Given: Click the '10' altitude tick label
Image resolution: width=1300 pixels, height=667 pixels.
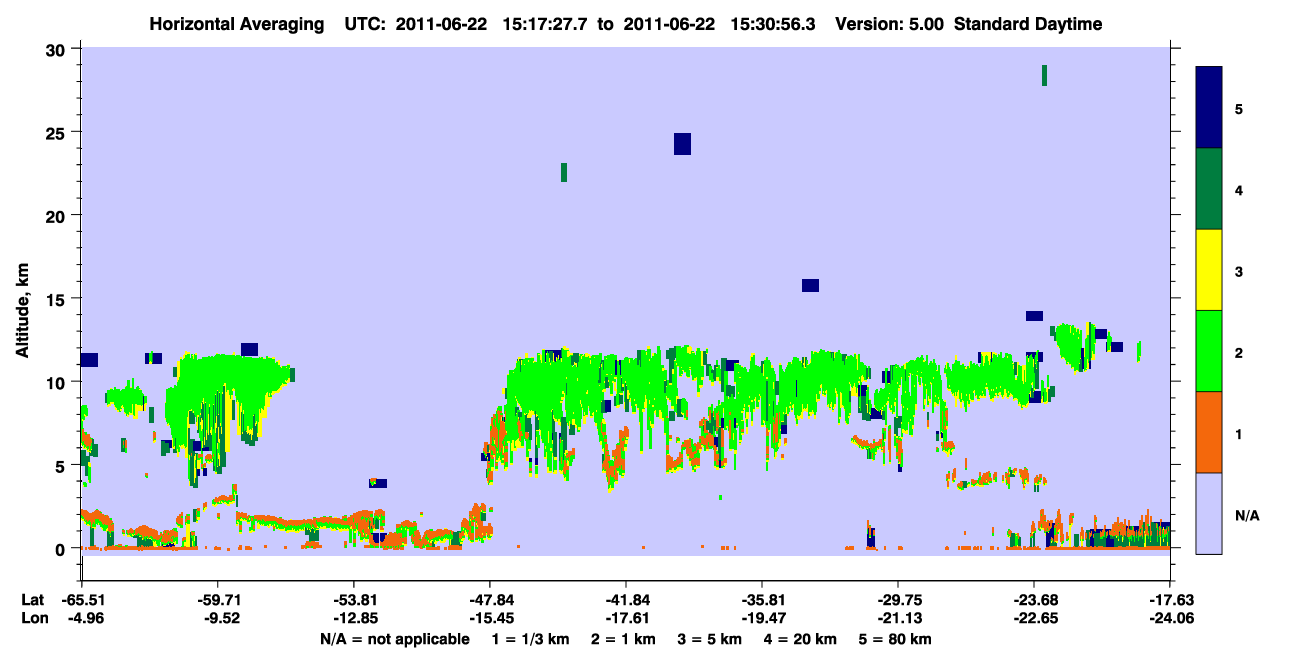Looking at the screenshot, I should [x=58, y=382].
